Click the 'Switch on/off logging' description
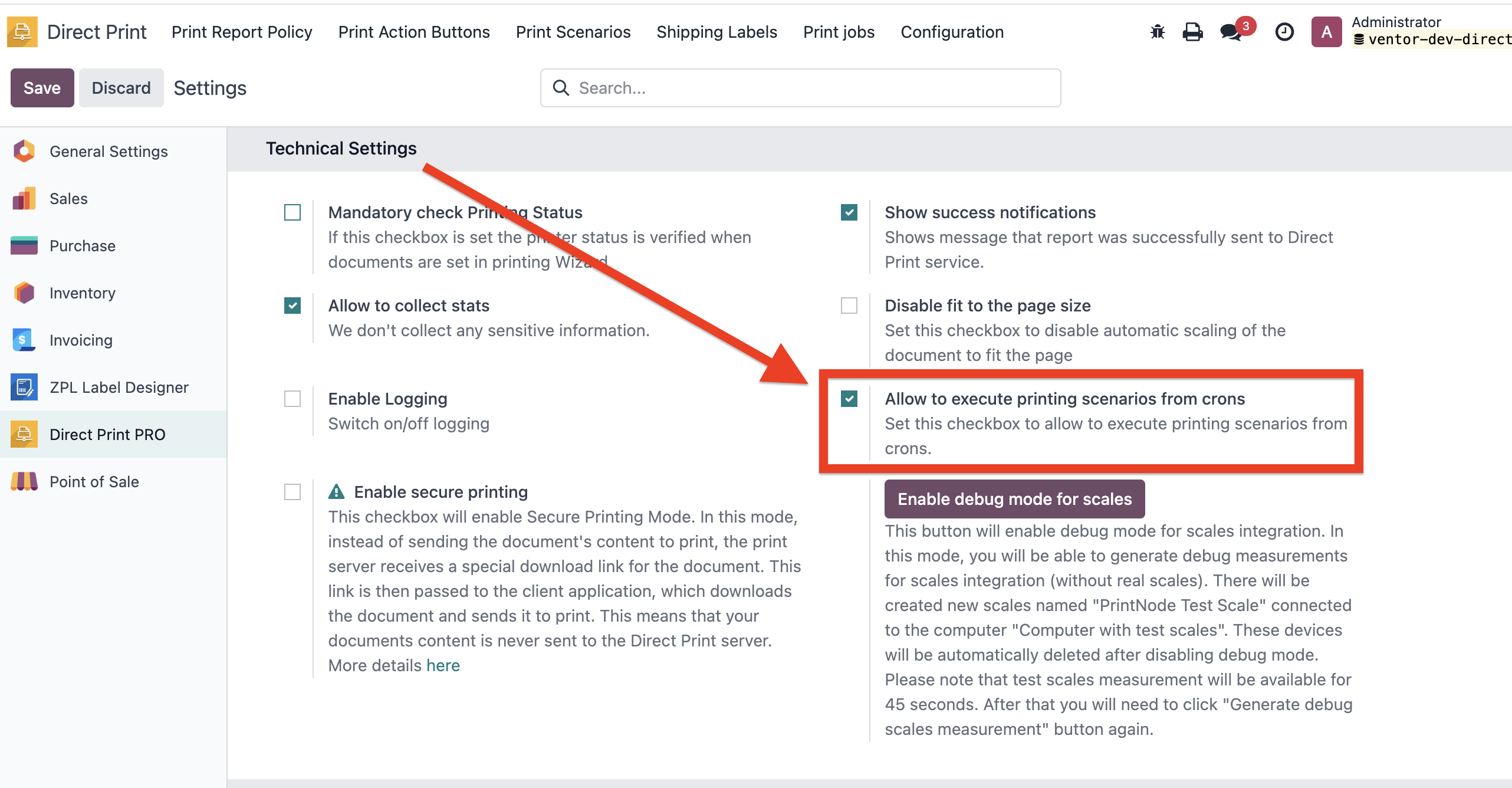1512x788 pixels. [x=409, y=423]
